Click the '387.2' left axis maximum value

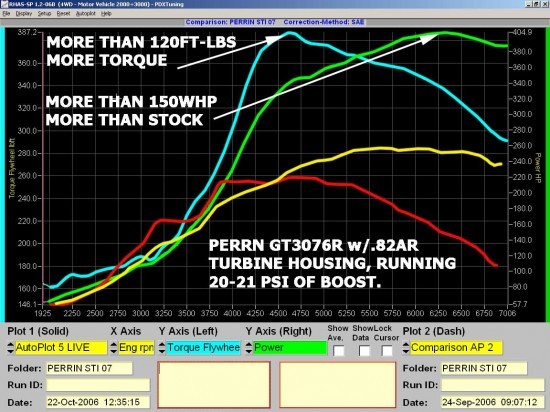click(27, 32)
